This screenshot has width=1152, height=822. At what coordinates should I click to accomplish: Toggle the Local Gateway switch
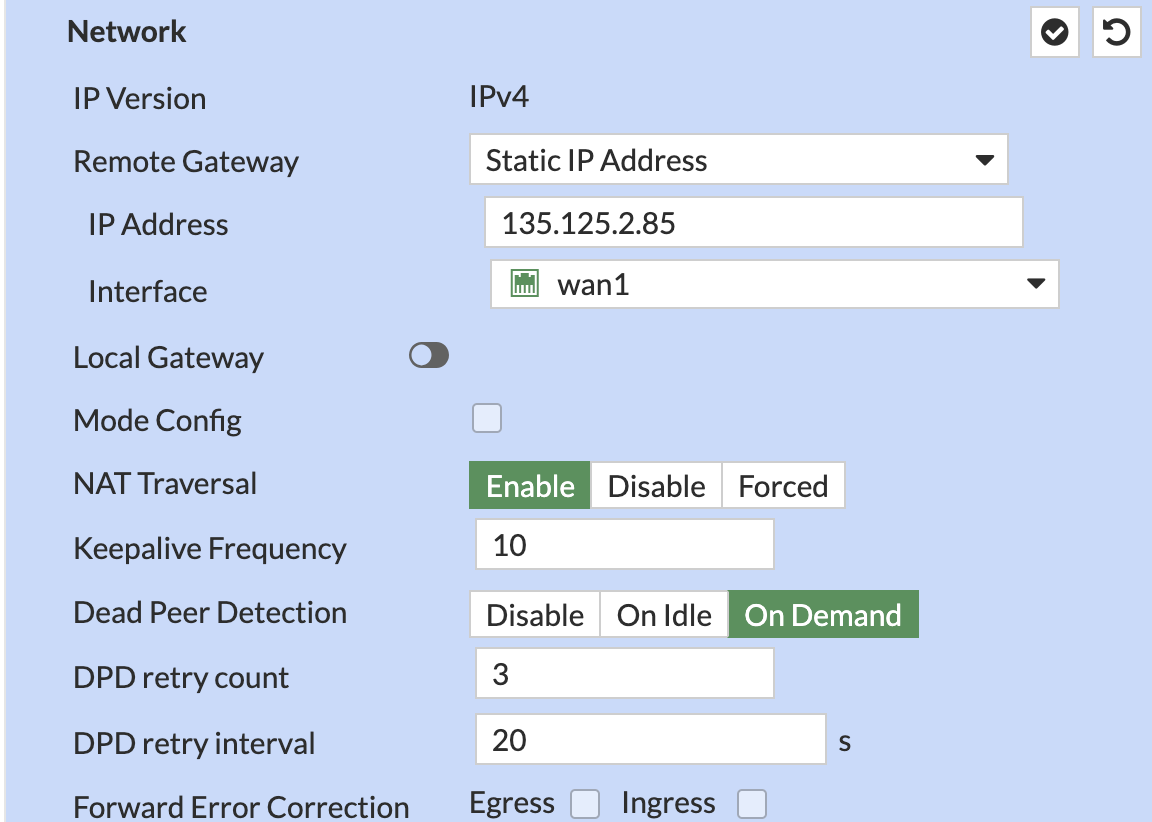click(429, 356)
